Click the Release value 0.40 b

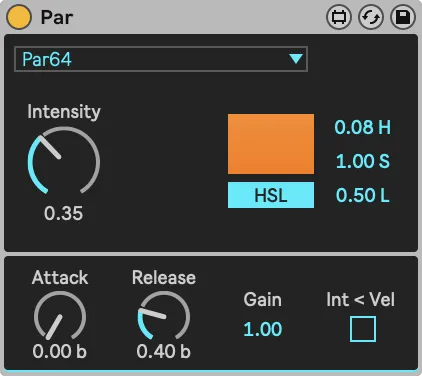[x=163, y=351]
